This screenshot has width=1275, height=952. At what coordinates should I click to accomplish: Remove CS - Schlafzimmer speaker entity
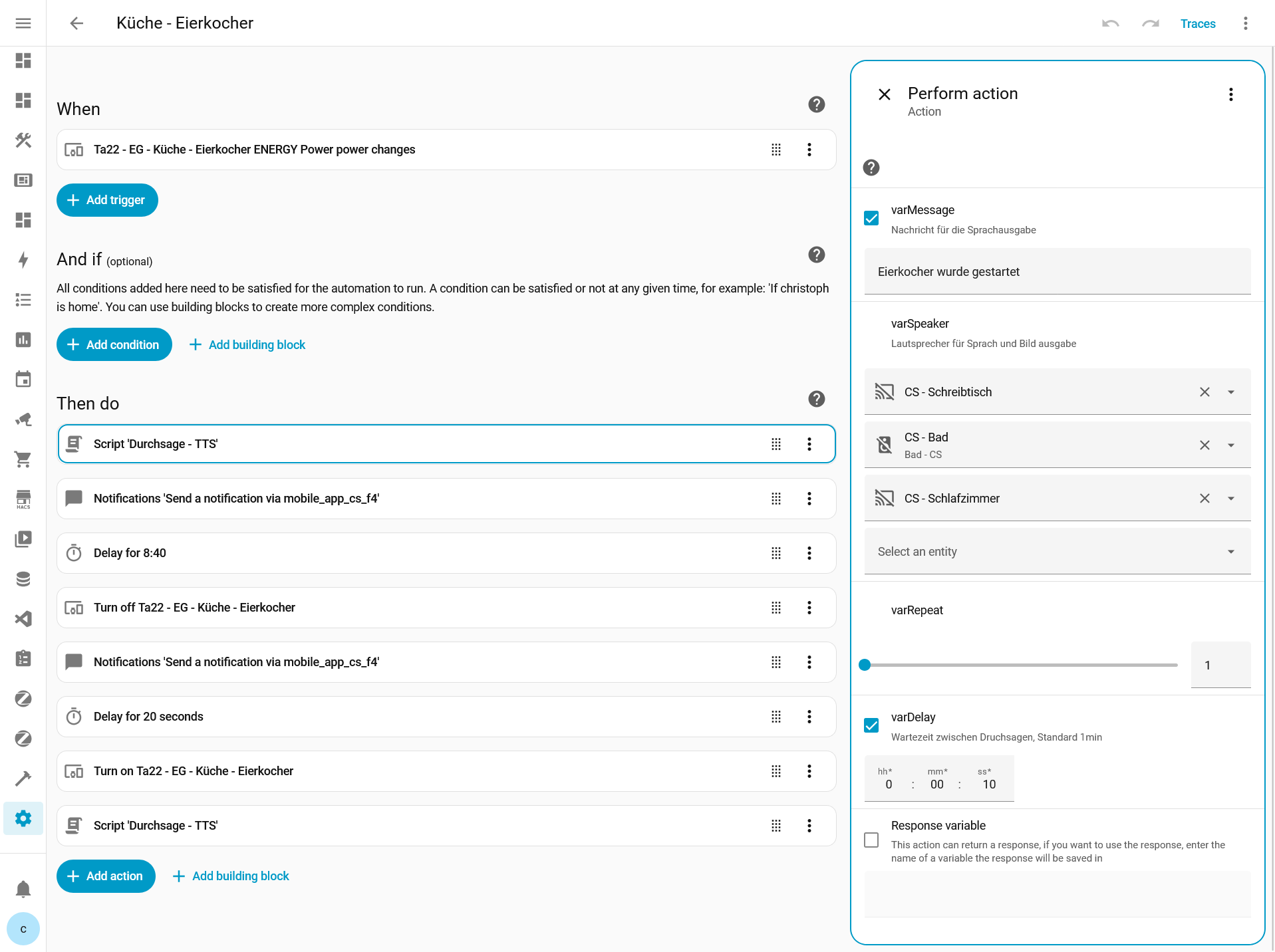pos(1204,499)
